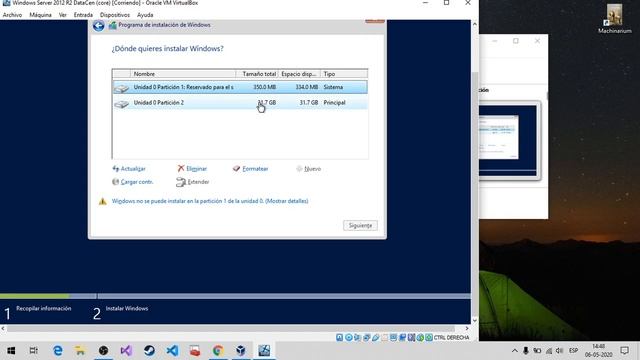Open the Máquina menu
This screenshot has height=360, width=640.
(x=40, y=15)
